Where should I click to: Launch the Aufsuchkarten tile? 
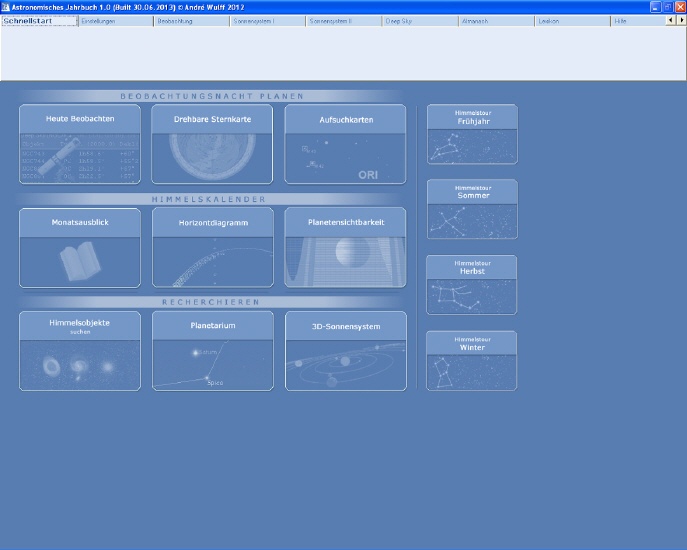(345, 145)
